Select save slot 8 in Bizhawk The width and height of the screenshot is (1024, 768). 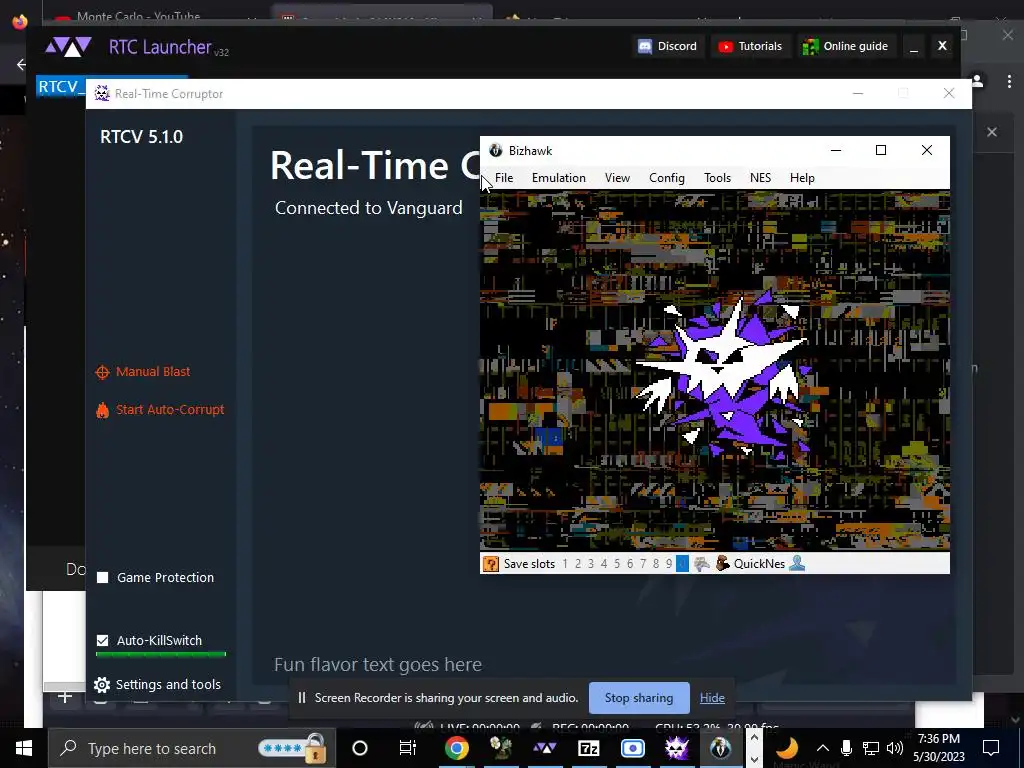pyautogui.click(x=656, y=564)
